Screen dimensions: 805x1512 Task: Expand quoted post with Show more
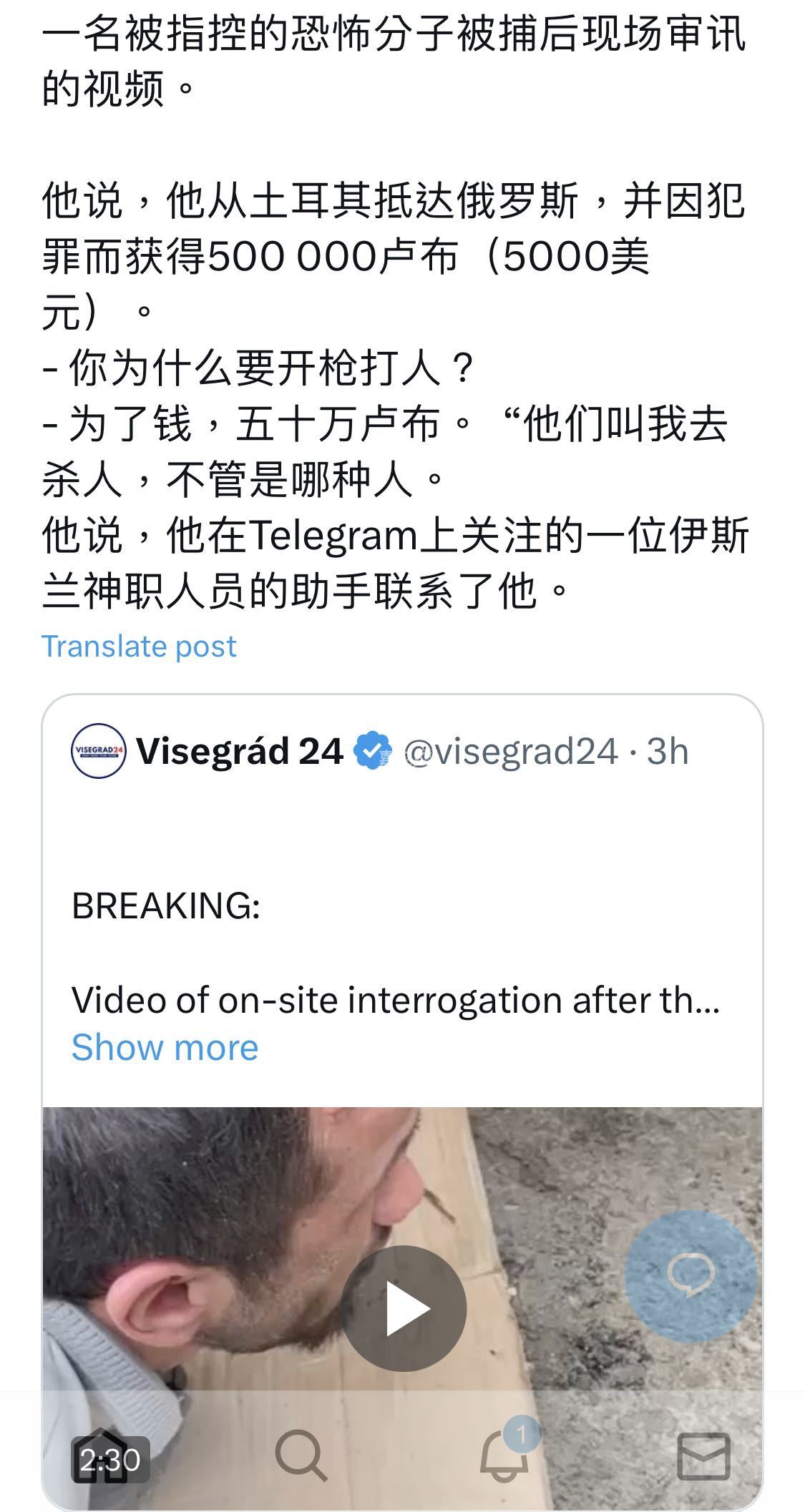pyautogui.click(x=165, y=1047)
